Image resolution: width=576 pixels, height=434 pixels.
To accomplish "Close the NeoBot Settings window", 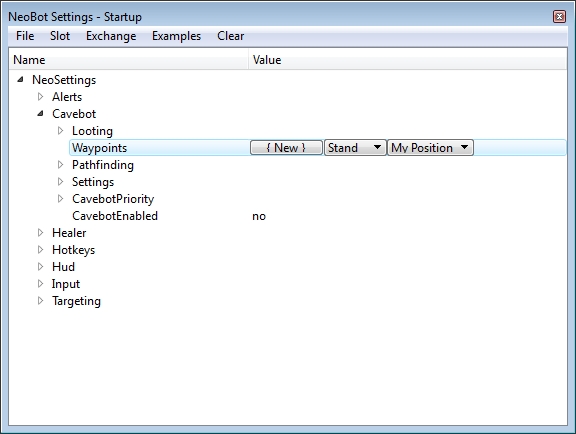I will tap(559, 17).
